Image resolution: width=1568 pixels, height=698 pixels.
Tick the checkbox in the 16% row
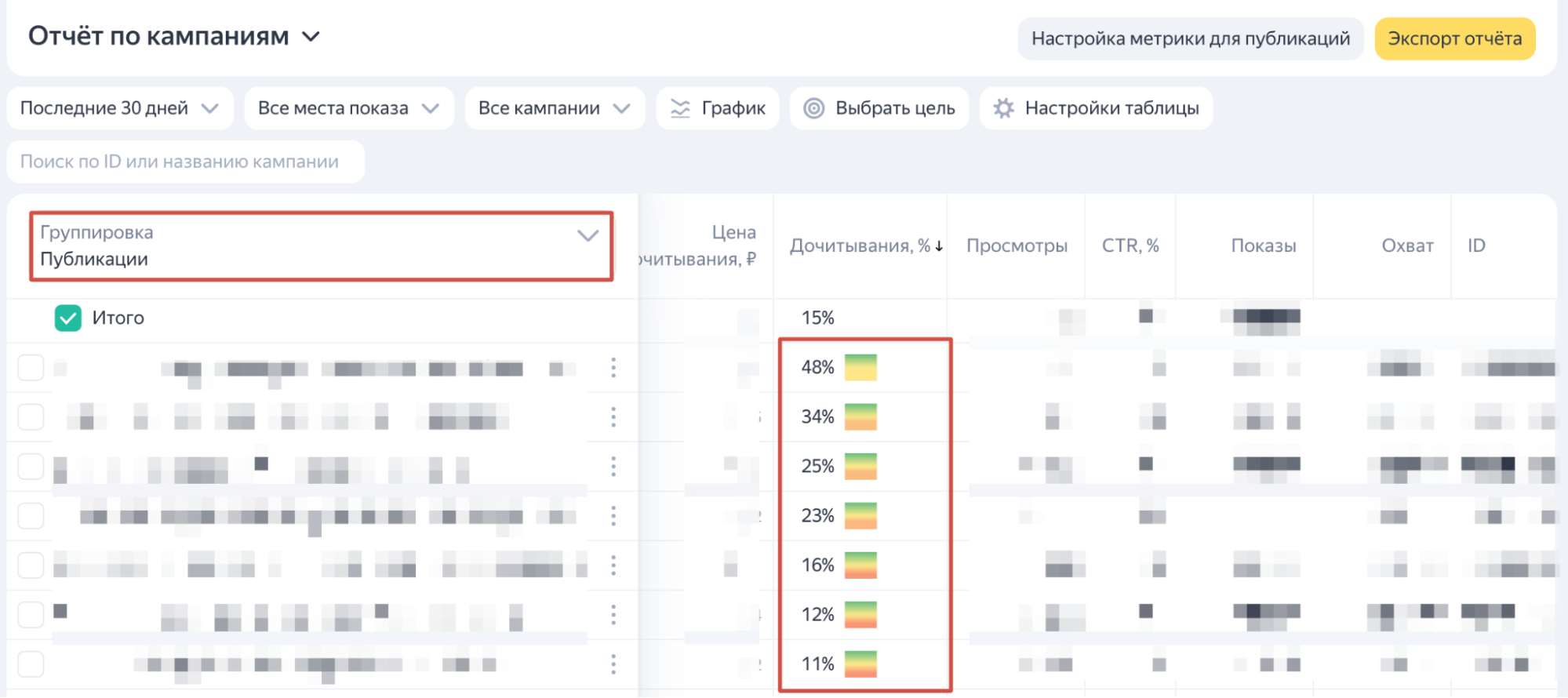pos(31,565)
